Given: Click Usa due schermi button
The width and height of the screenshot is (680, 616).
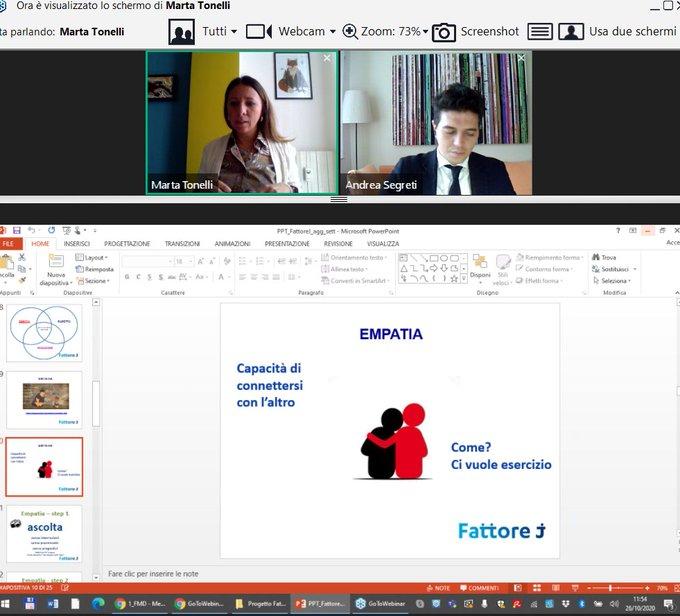Looking at the screenshot, I should tap(617, 32).
